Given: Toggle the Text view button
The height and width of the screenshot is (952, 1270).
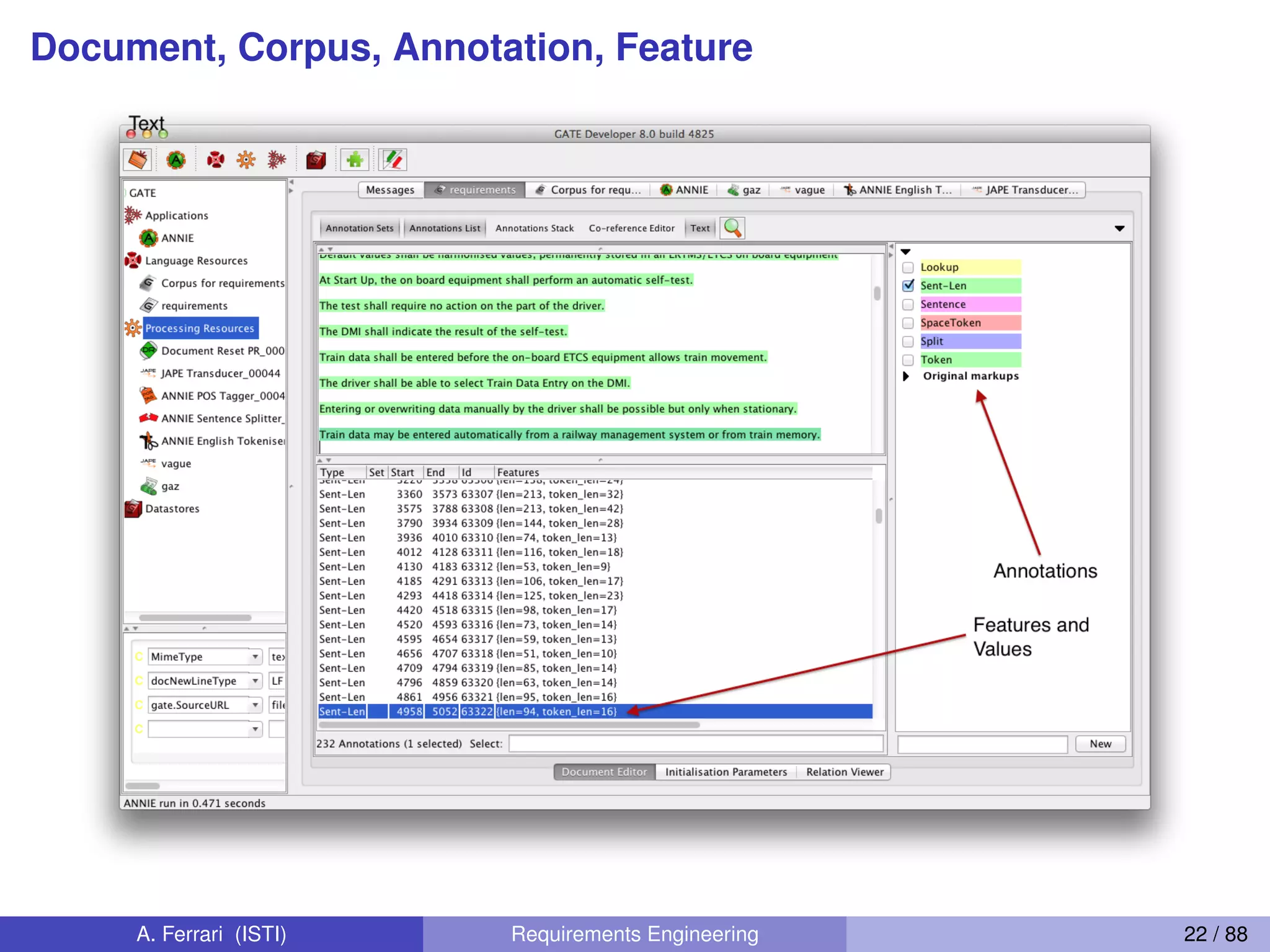Looking at the screenshot, I should (700, 228).
